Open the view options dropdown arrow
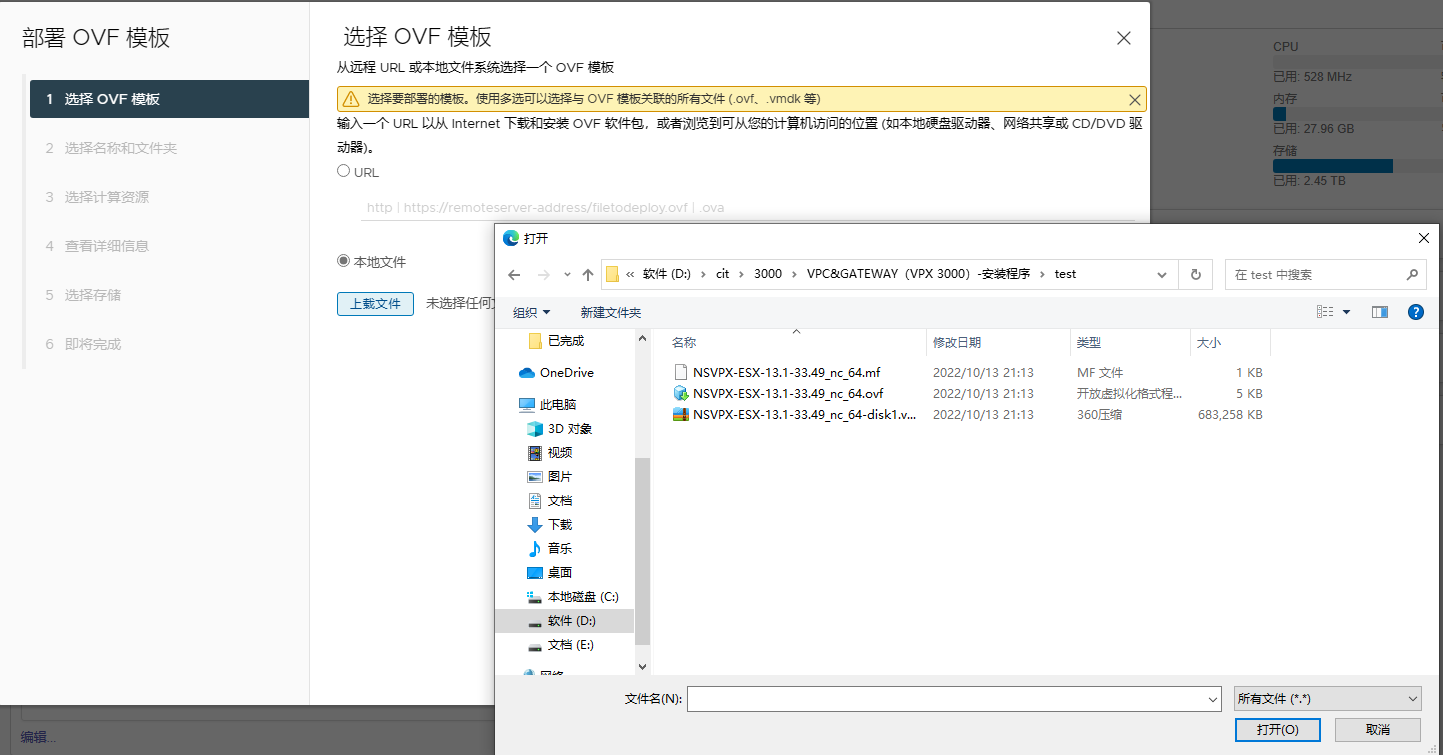 tap(1346, 312)
